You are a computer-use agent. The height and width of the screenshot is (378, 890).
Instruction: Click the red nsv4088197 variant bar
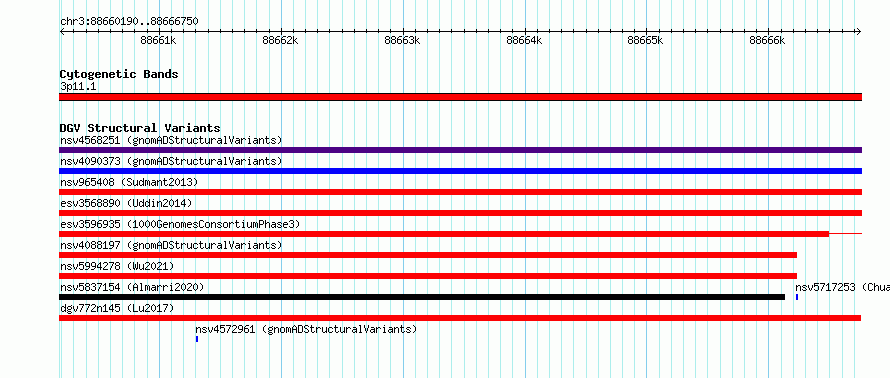tap(428, 255)
